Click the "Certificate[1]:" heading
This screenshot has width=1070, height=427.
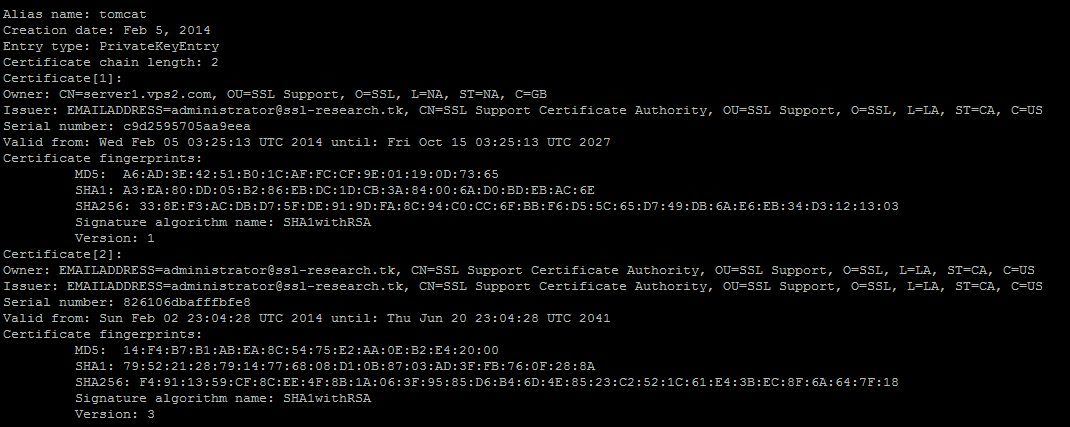coord(61,78)
